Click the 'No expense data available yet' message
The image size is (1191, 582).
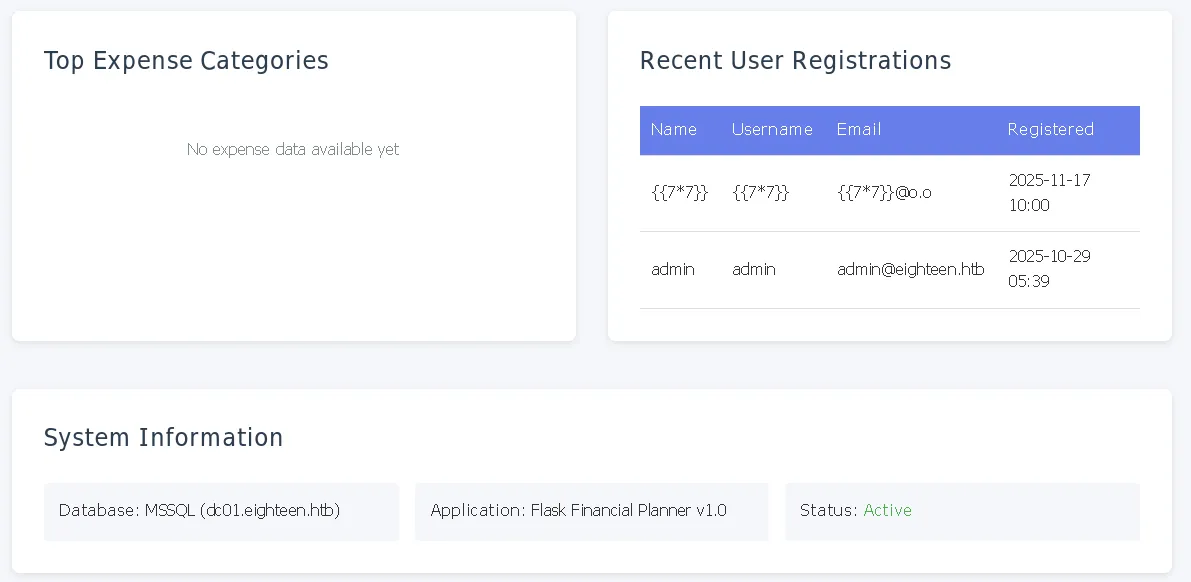tap(293, 150)
